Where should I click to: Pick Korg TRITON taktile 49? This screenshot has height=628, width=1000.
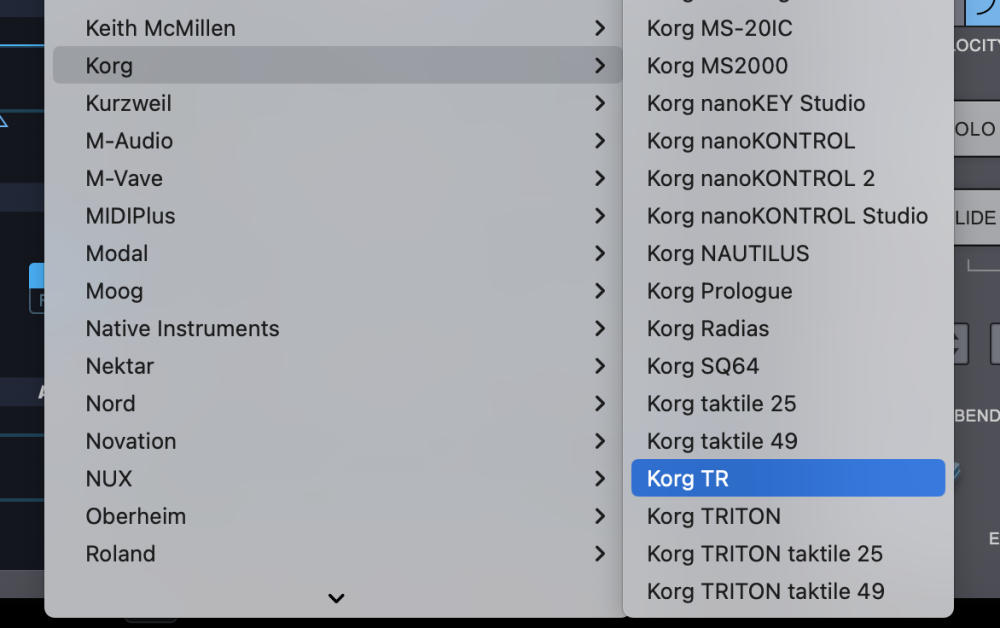[x=765, y=591]
